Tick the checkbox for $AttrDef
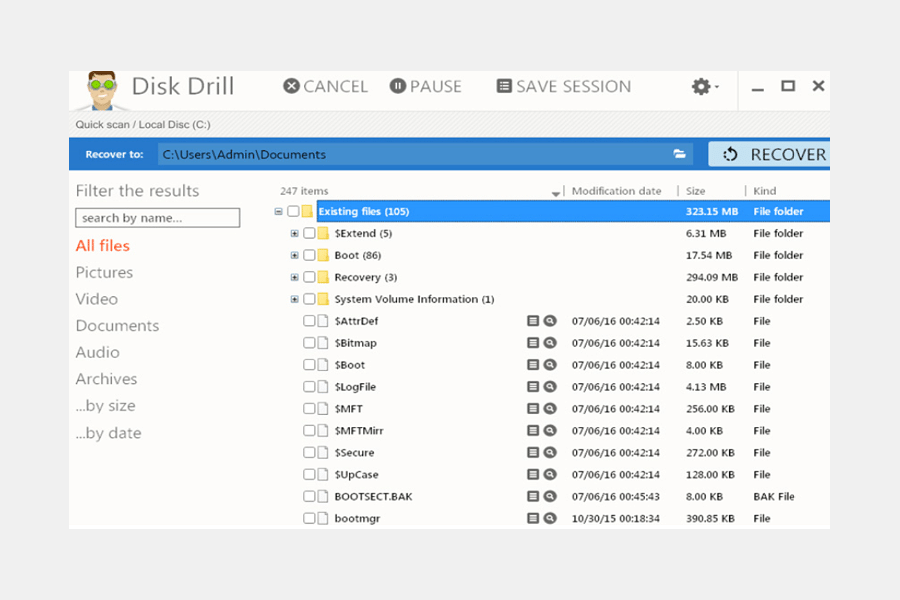The height and width of the screenshot is (600, 900). click(309, 320)
